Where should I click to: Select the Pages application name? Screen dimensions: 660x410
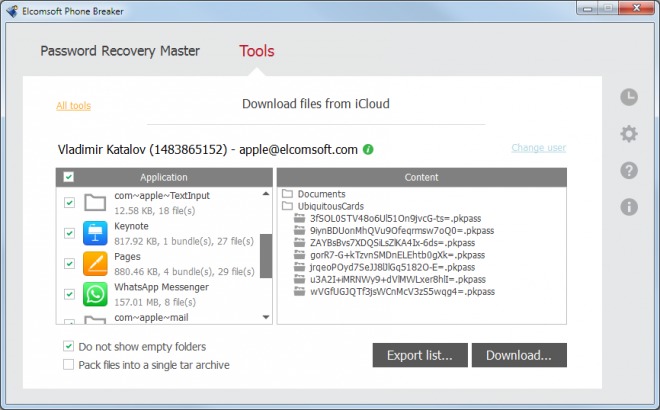click(128, 256)
